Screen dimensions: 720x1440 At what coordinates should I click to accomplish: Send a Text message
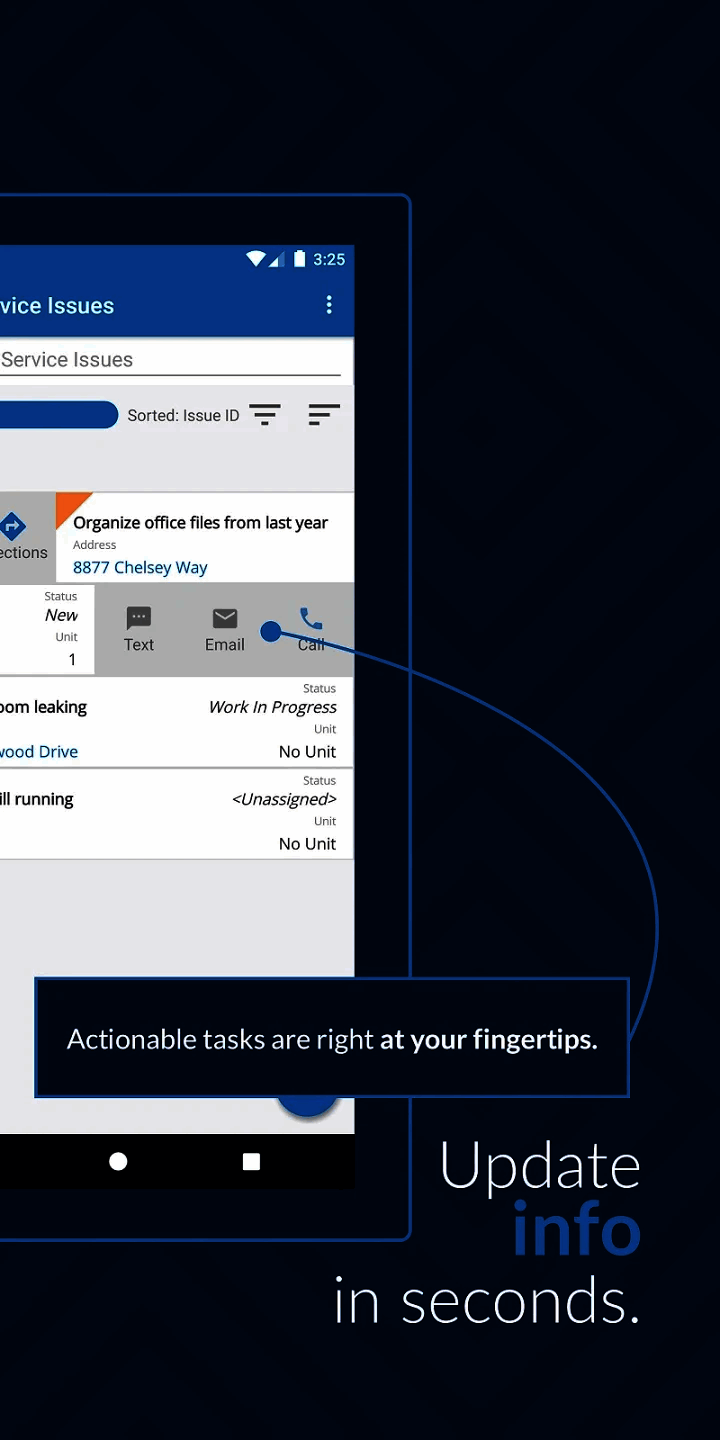[139, 630]
